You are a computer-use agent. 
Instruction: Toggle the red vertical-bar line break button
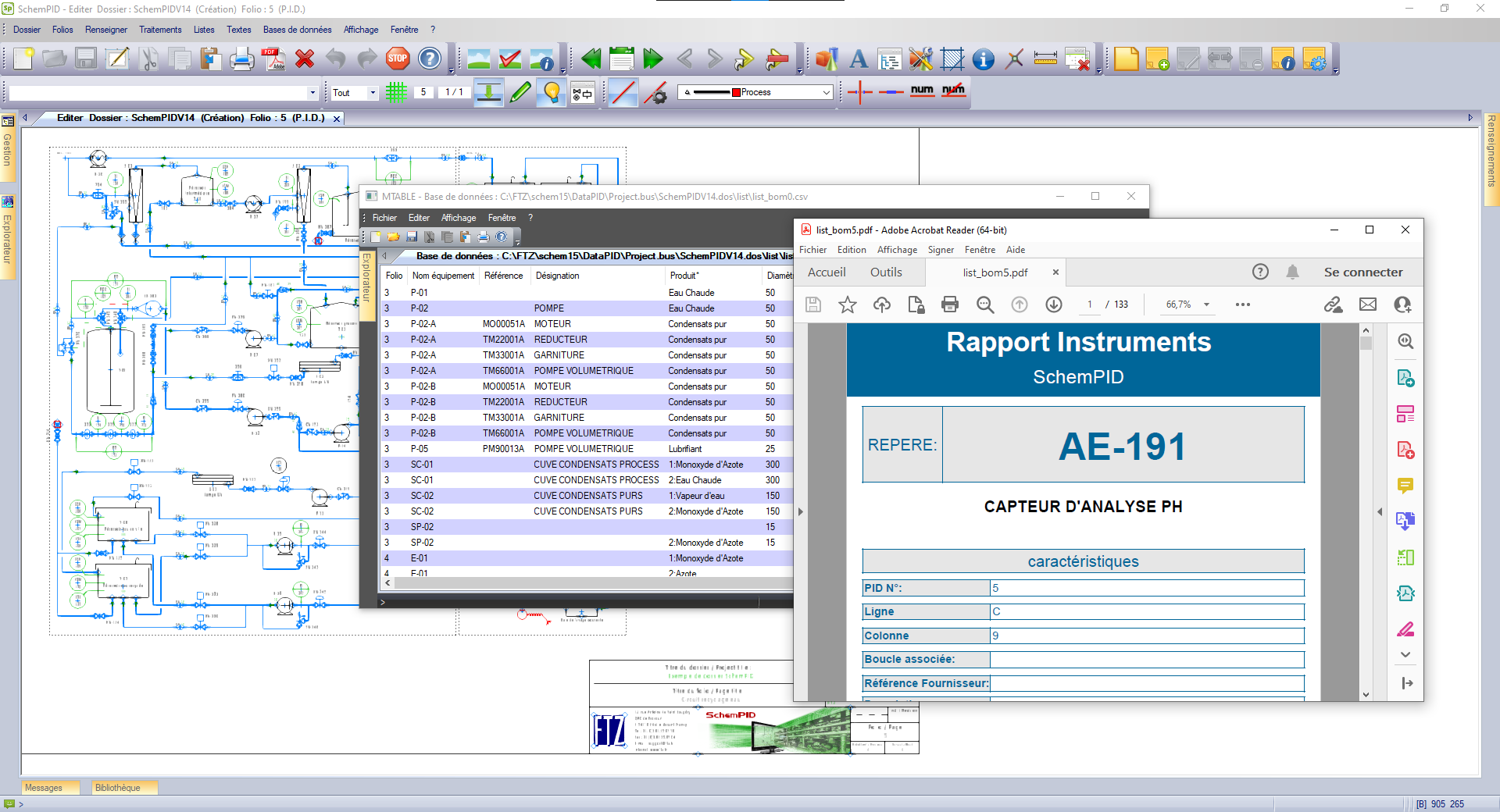(x=859, y=91)
